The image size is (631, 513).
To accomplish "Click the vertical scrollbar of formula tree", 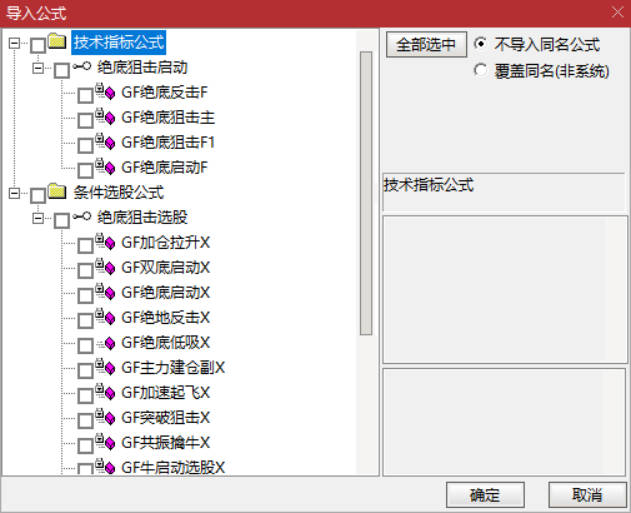I will pos(366,193).
